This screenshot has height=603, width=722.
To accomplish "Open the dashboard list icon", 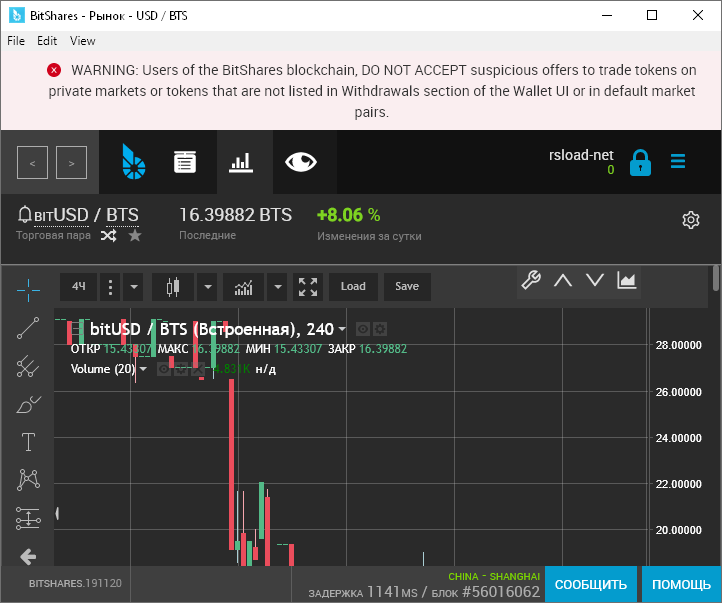I will (x=185, y=162).
